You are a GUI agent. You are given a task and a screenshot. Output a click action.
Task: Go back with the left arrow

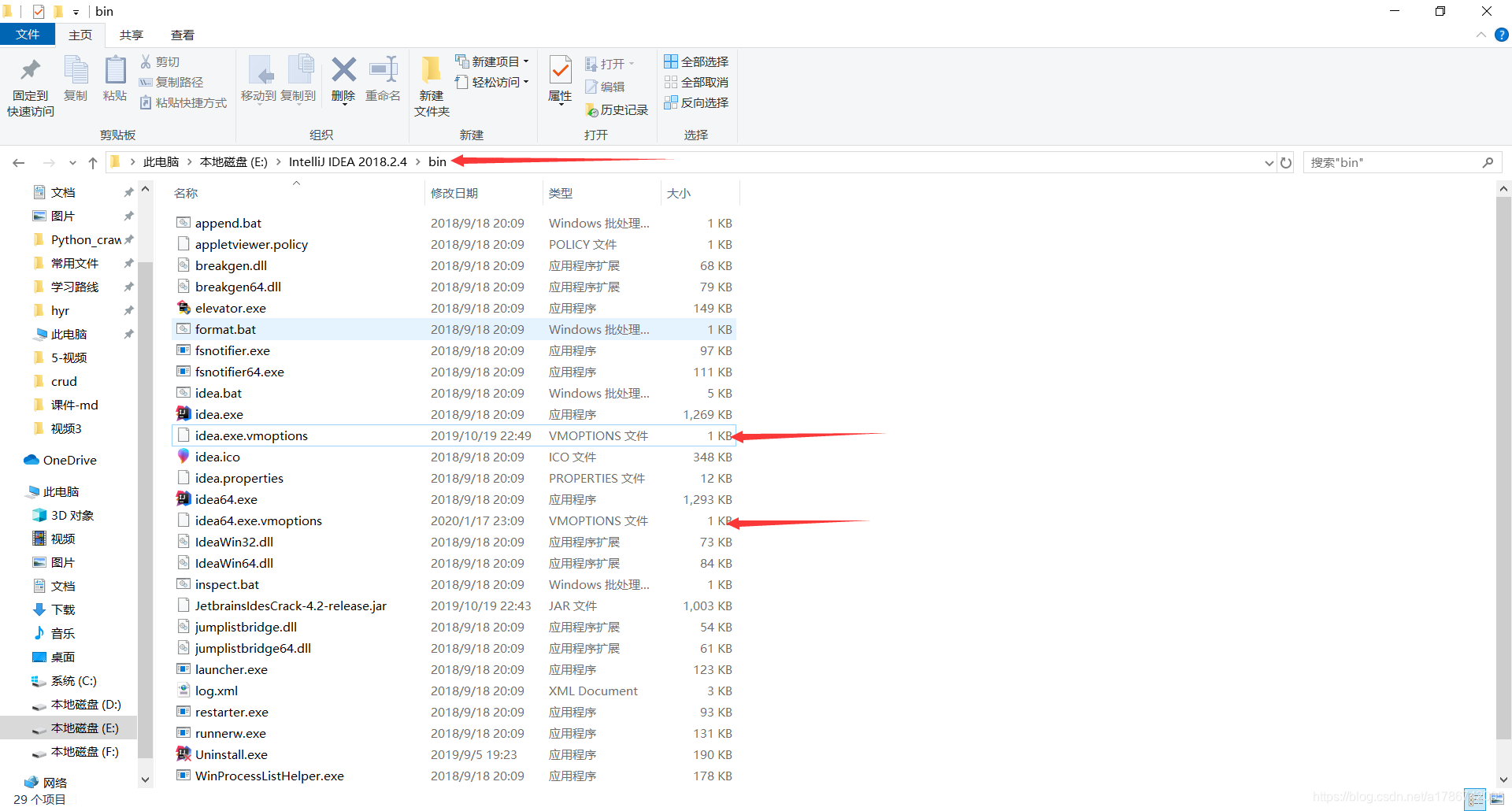pos(19,162)
